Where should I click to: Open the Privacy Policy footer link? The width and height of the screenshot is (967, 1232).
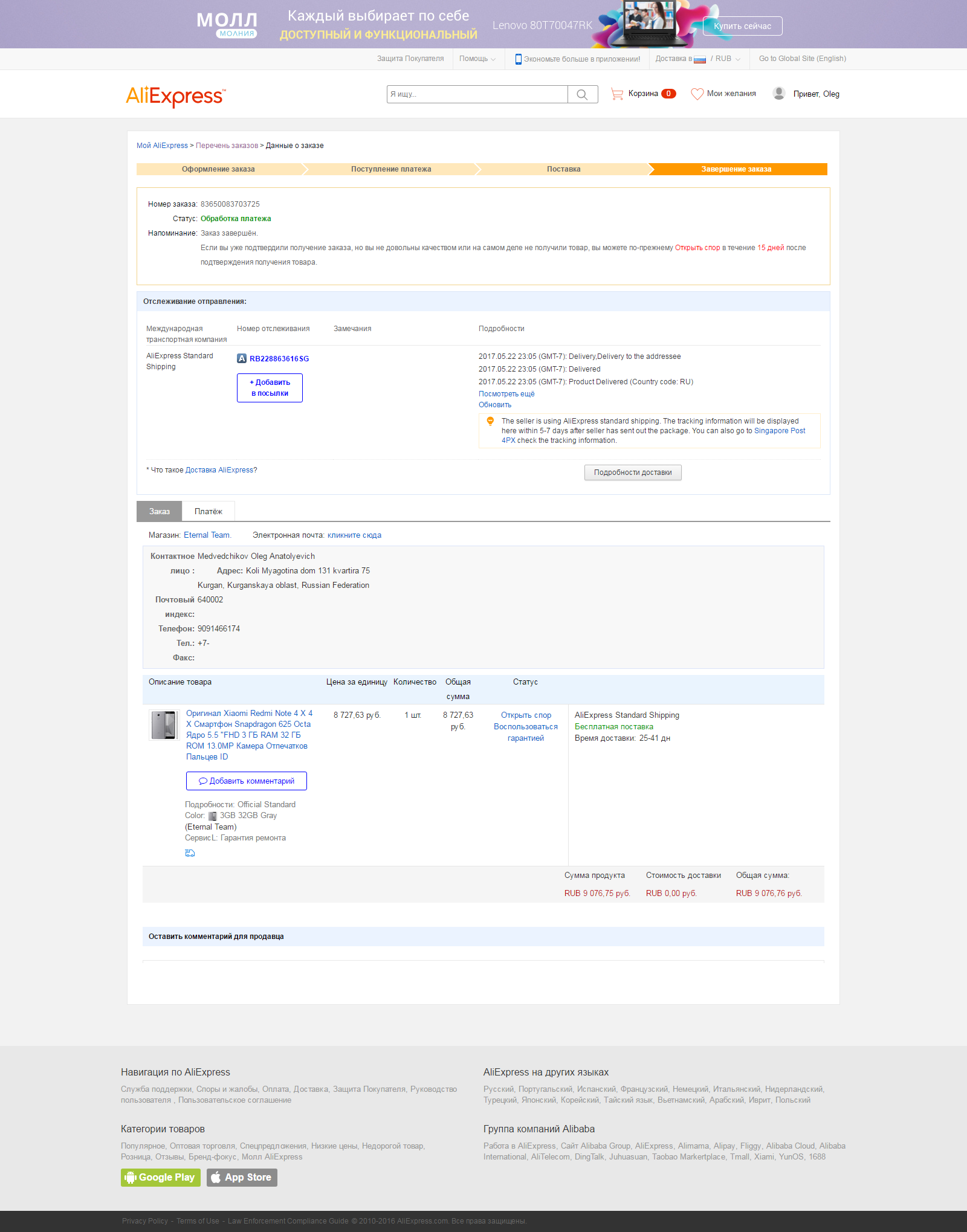pyautogui.click(x=145, y=1221)
